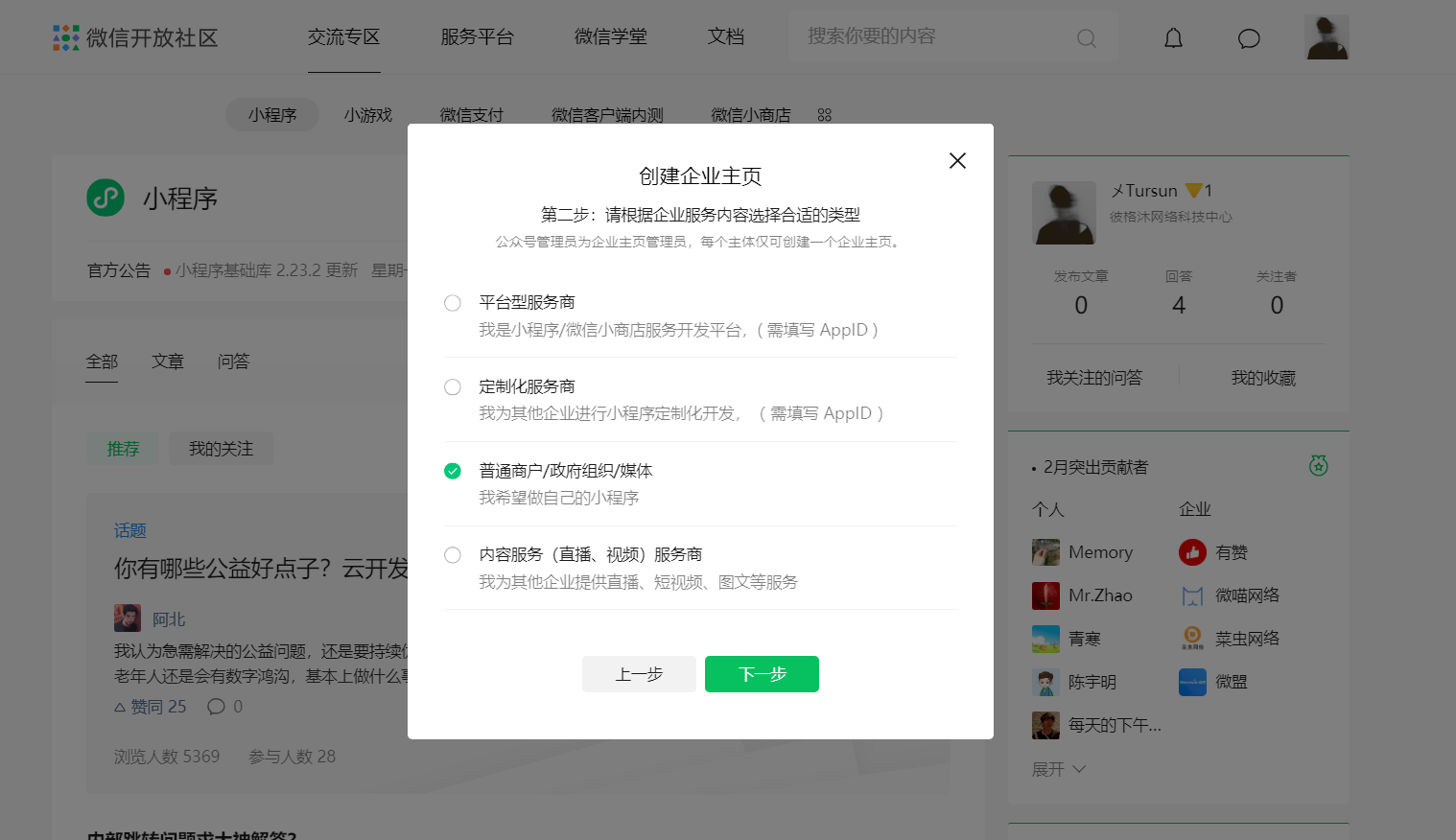Viewport: 1456px width, 840px height.
Task: Click the green 小程序 logo icon
Action: [106, 198]
